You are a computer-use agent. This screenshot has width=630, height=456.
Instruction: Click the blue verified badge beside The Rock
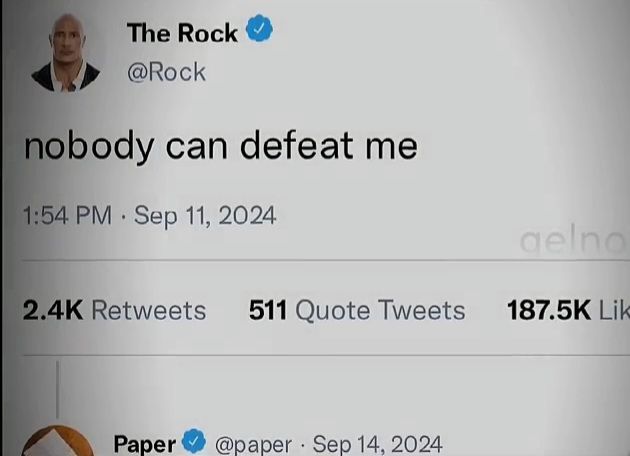pyautogui.click(x=259, y=28)
